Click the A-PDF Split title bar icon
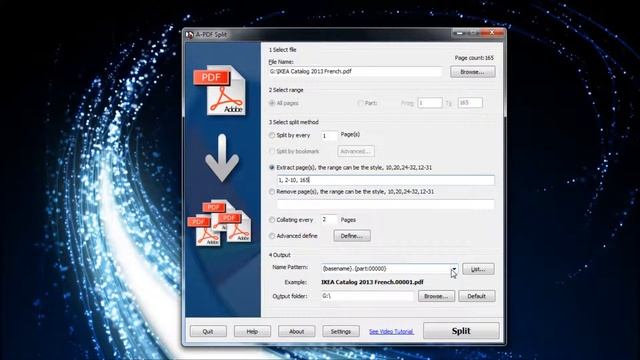 pyautogui.click(x=189, y=35)
